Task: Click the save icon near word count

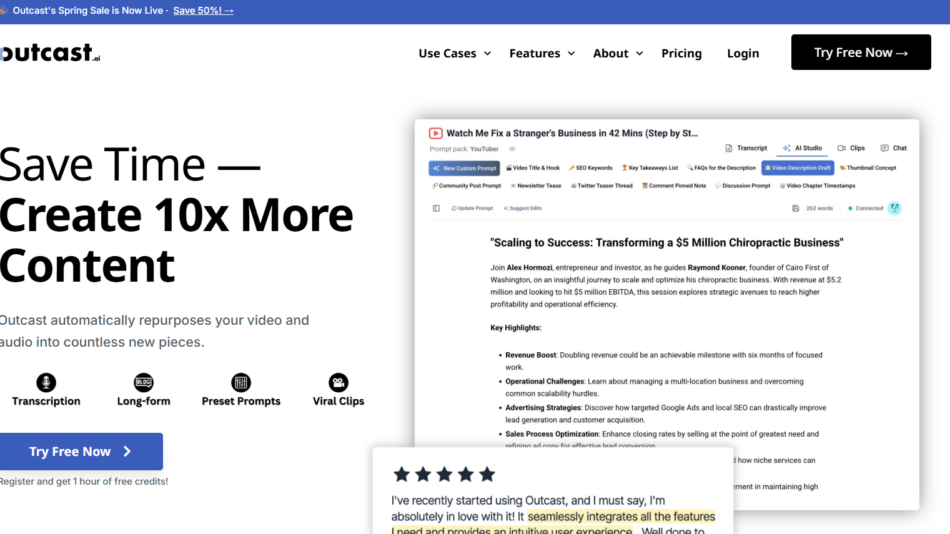Action: pyautogui.click(x=797, y=208)
